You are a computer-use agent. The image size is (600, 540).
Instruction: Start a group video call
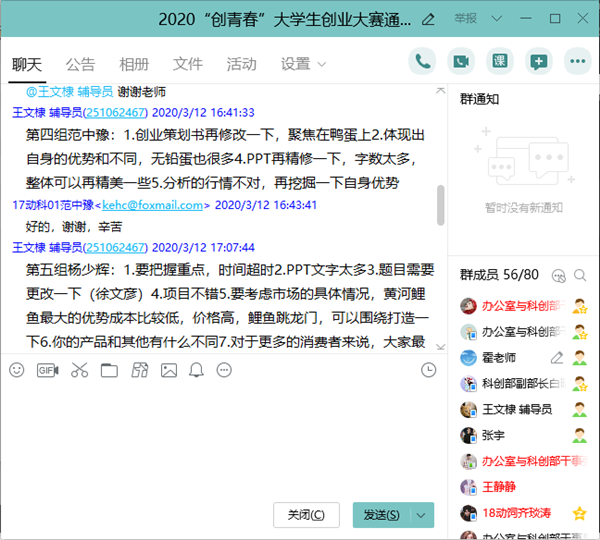point(461,62)
